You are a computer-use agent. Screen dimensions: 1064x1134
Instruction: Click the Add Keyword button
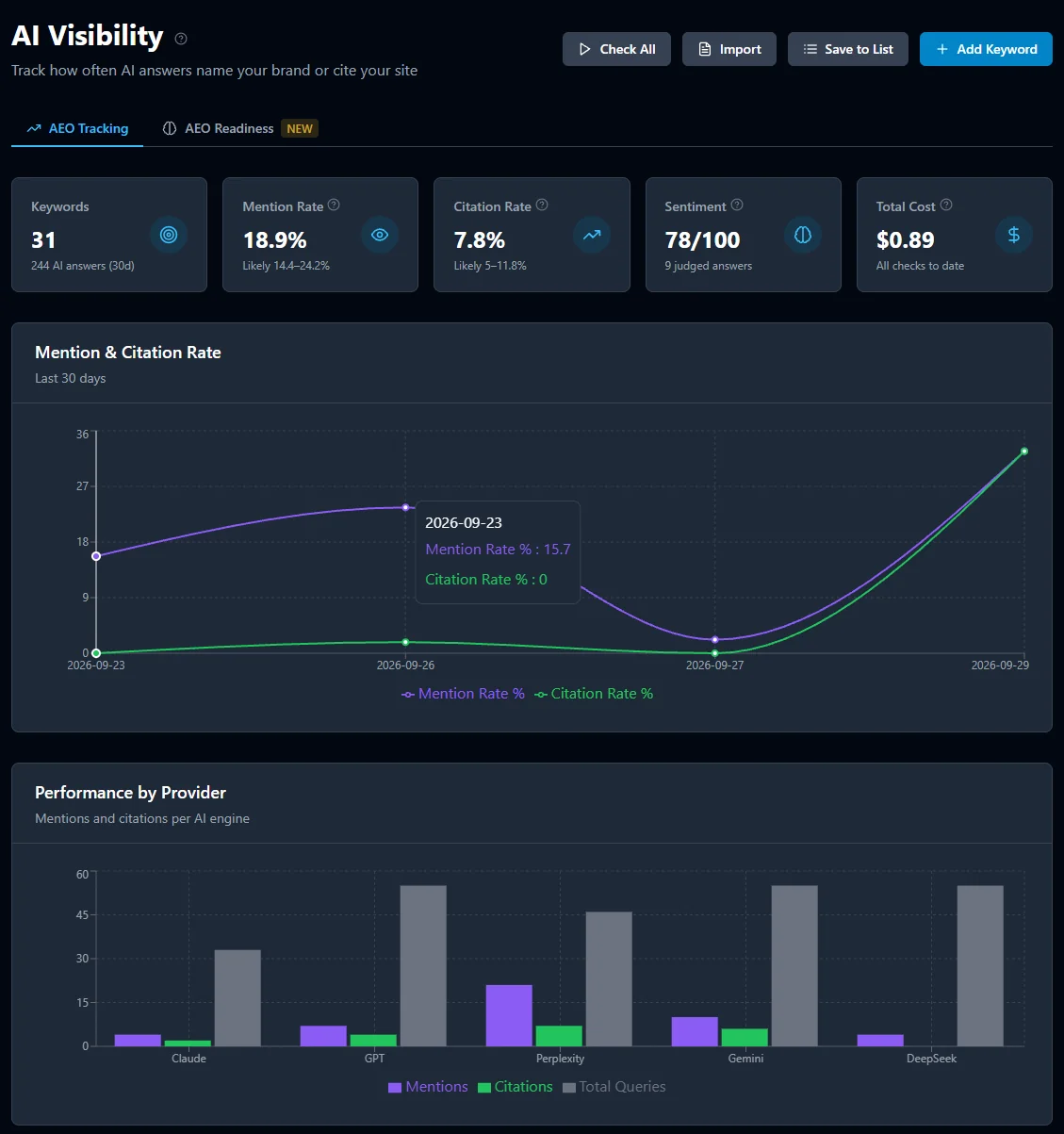point(986,49)
